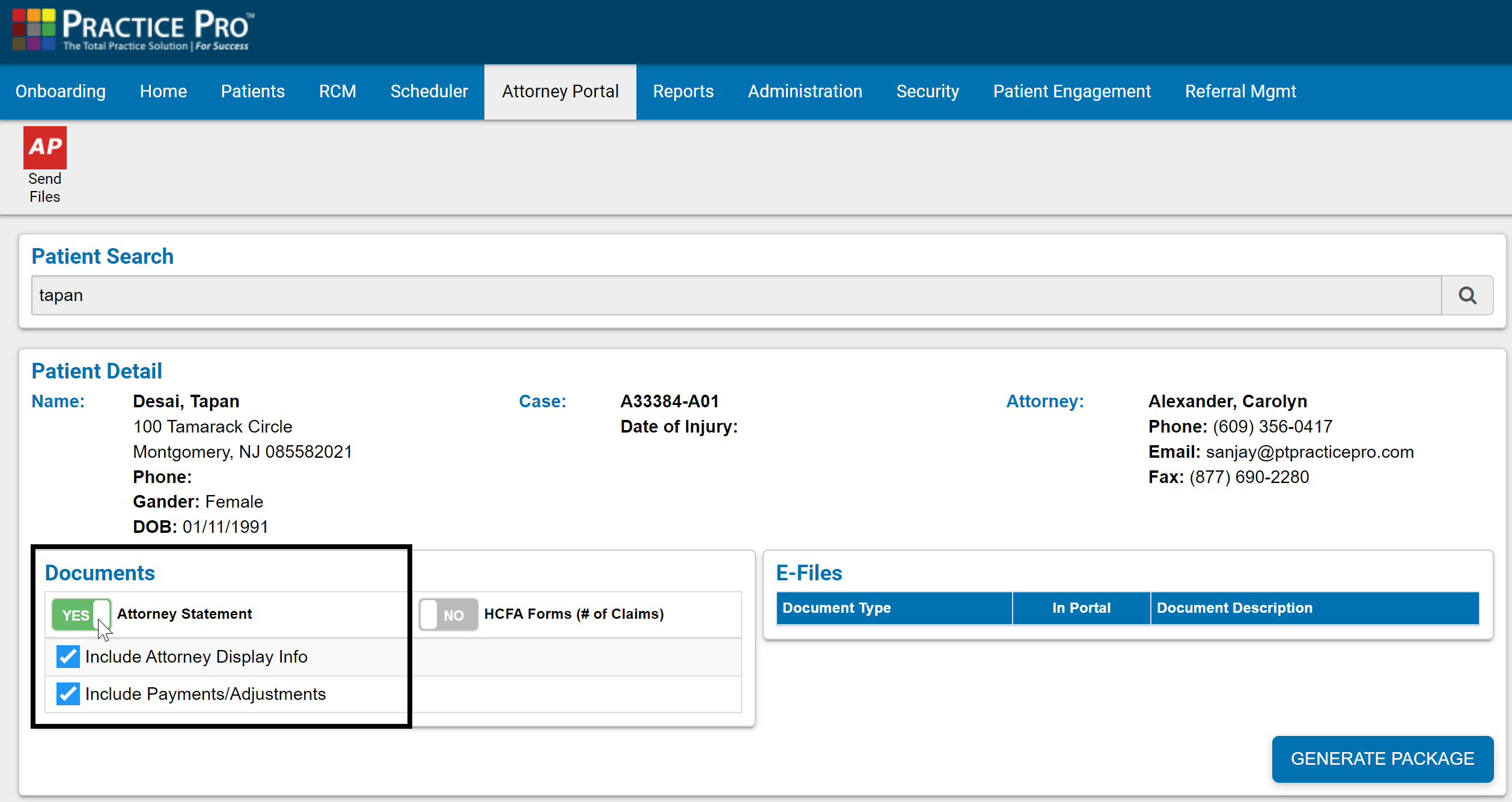The image size is (1512, 802).
Task: Switch to the Attorney Portal tab
Action: click(x=559, y=91)
